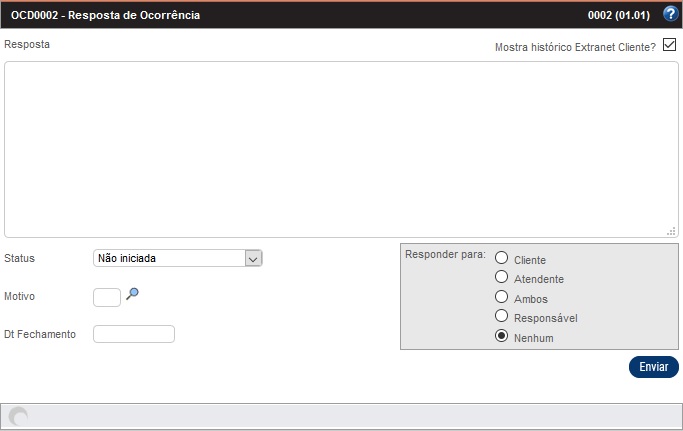The height and width of the screenshot is (431, 683).
Task: Click the empty bottom status bar
Action: coord(350,417)
